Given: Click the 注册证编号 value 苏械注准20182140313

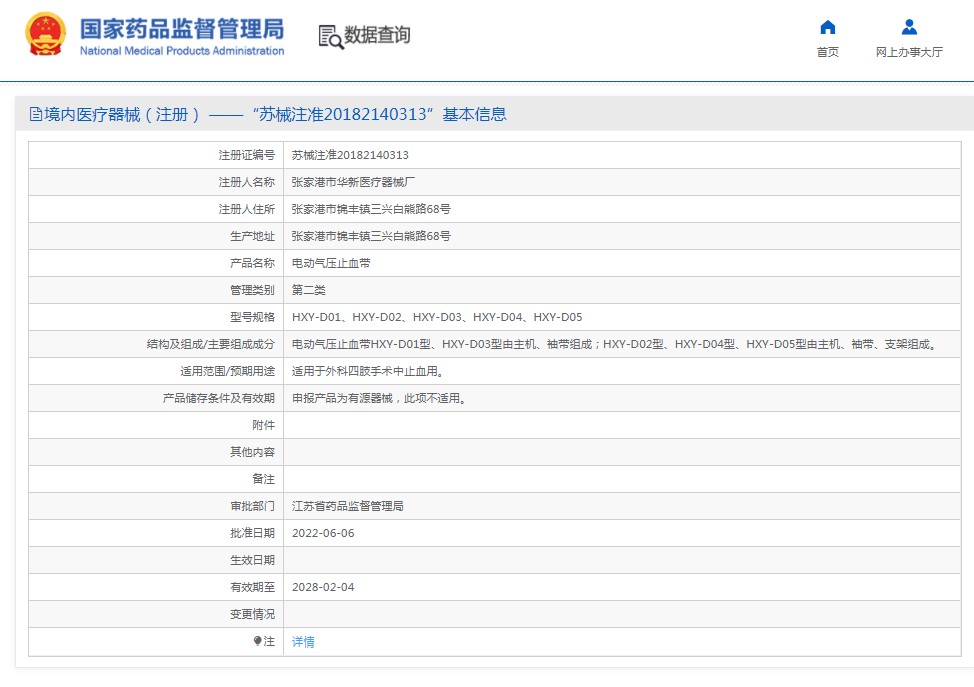Looking at the screenshot, I should (x=350, y=155).
